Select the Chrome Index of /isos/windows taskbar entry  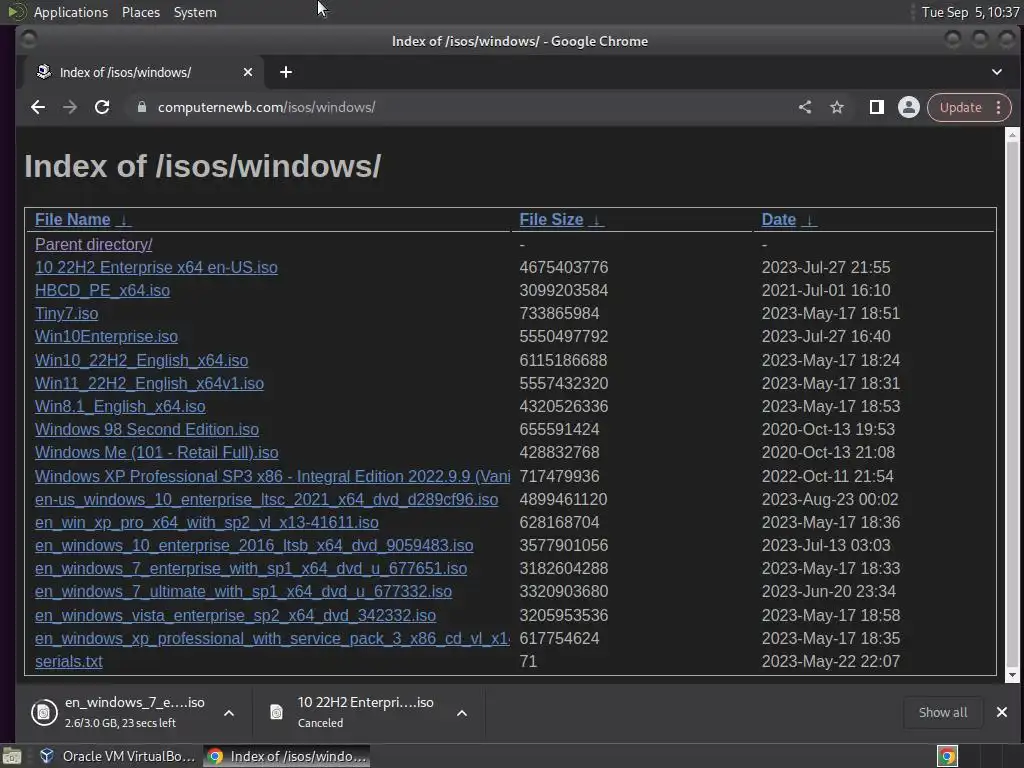[x=287, y=756]
